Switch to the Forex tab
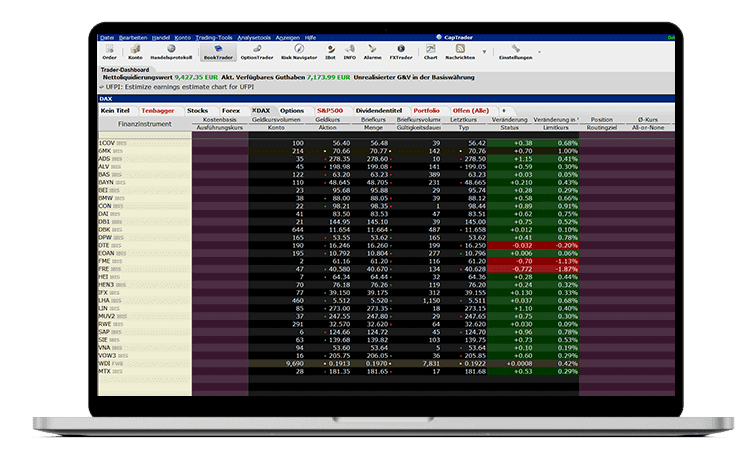 (231, 110)
